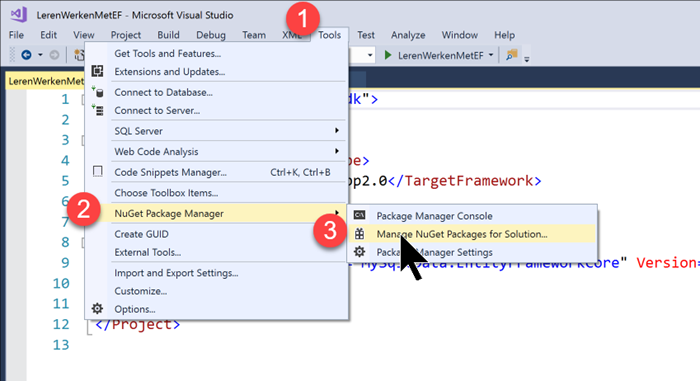Screen dimensions: 700x381
Task: Click the Options gear icon
Action: pyautogui.click(x=97, y=309)
